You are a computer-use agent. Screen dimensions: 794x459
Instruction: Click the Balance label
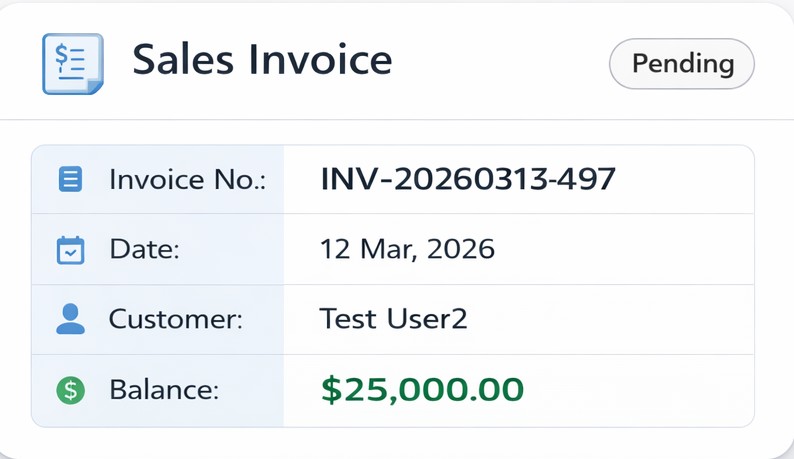coord(164,390)
